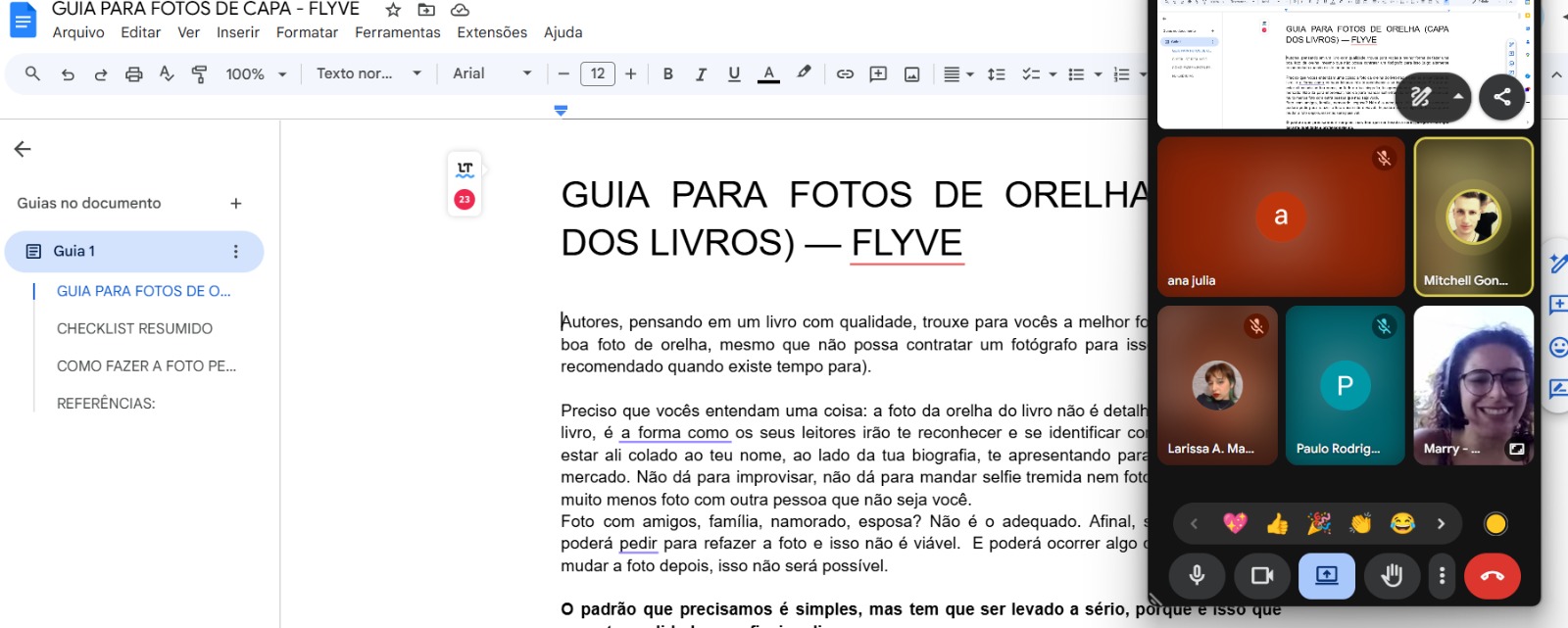Click the text color button
1568x628 pixels.
768,74
